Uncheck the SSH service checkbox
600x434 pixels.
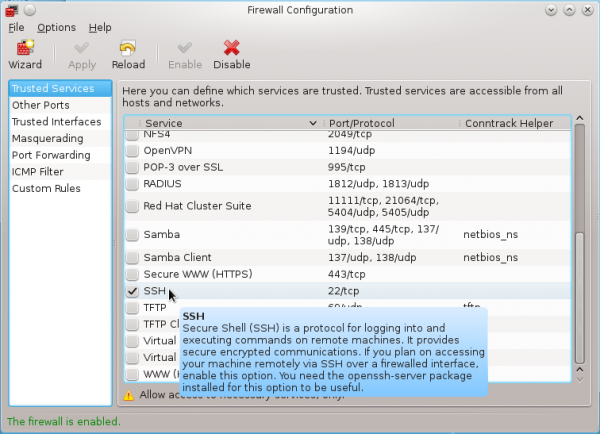click(x=133, y=291)
